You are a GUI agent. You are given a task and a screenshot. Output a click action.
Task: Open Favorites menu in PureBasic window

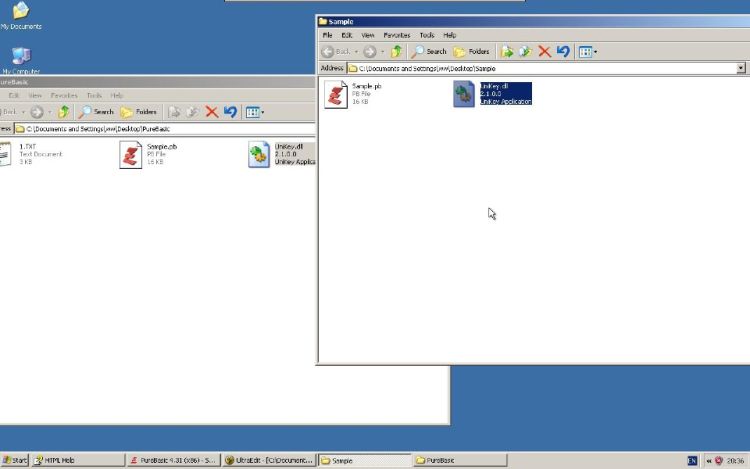(64, 96)
